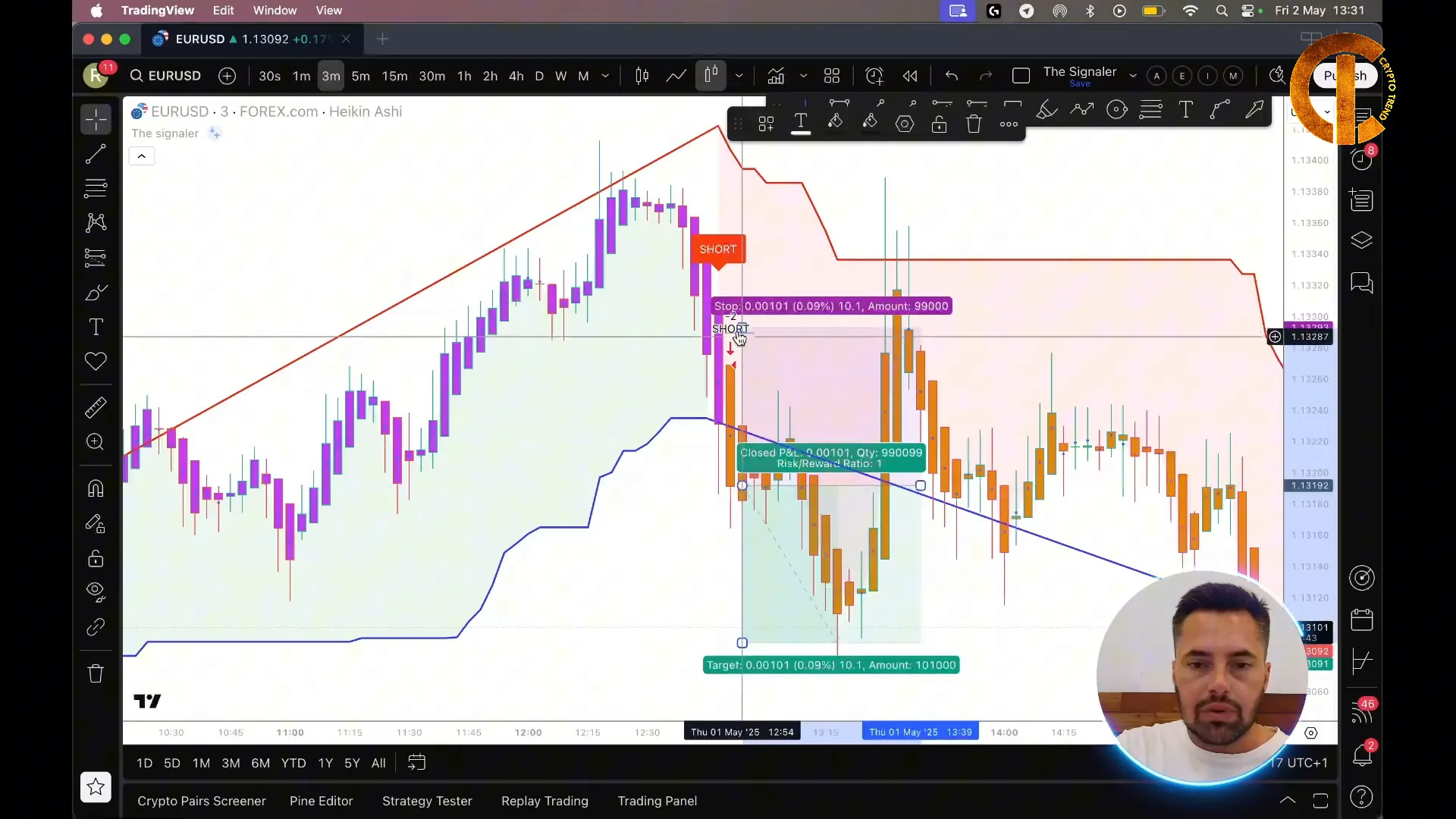The width and height of the screenshot is (1456, 819).
Task: Toggle the M circle button
Action: coord(1234,76)
